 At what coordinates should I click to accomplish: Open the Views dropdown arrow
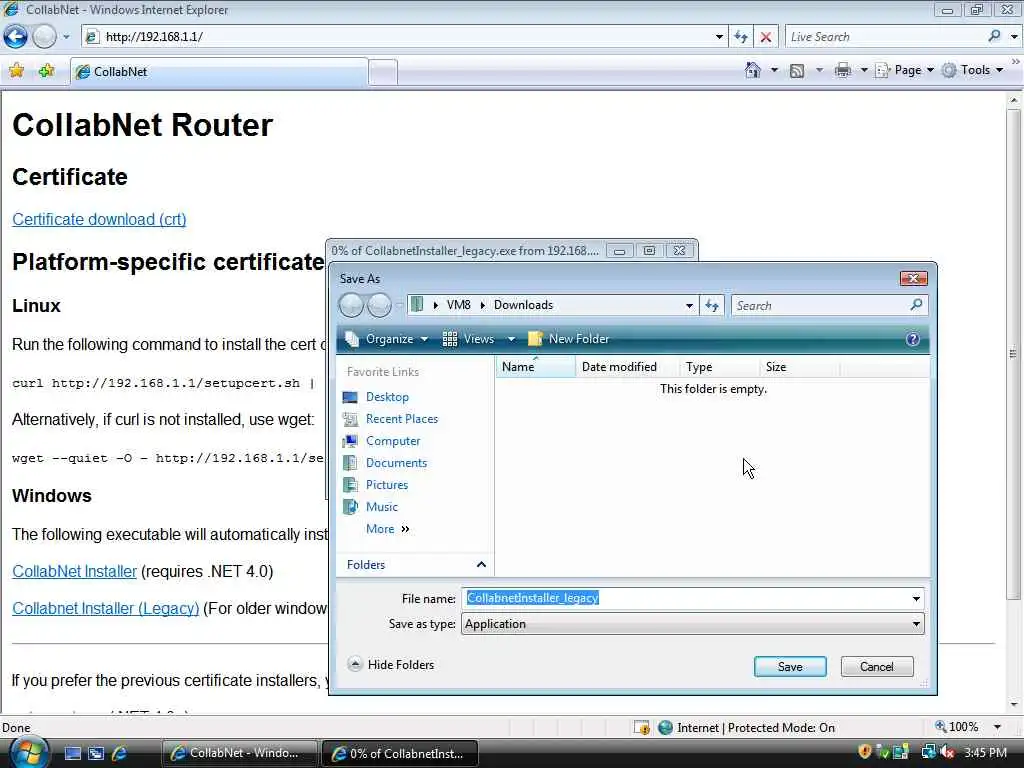click(x=511, y=339)
